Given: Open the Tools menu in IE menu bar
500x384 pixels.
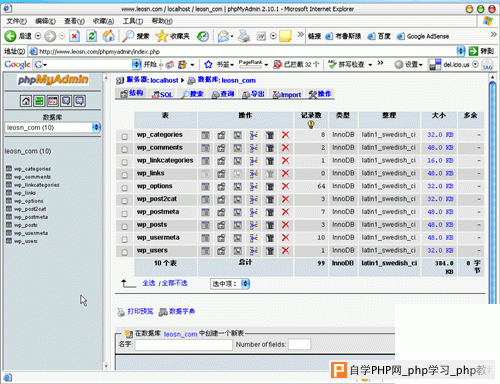Looking at the screenshot, I should click(133, 21).
